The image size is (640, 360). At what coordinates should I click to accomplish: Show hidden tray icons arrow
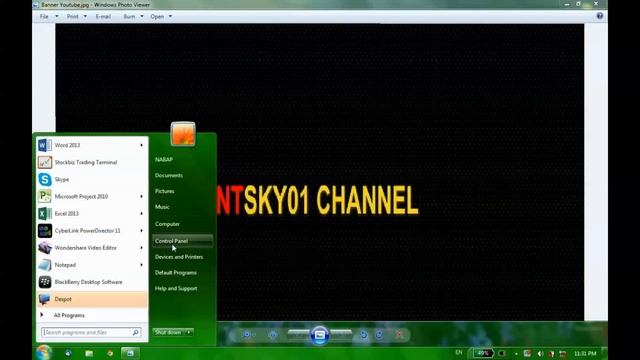[516, 354]
